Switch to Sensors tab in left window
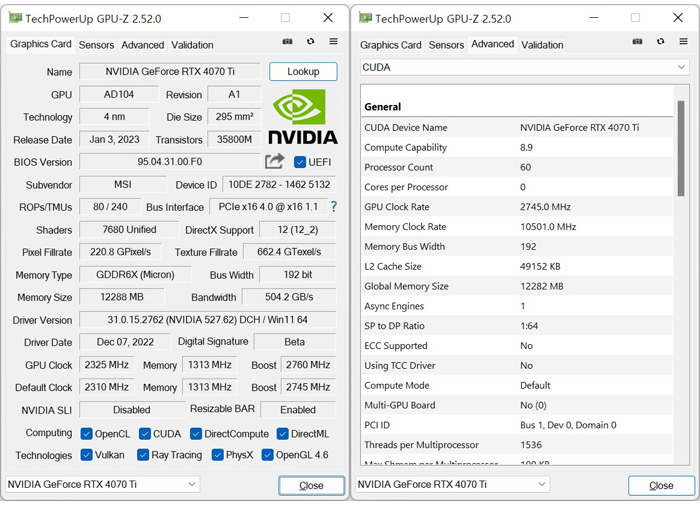The image size is (700, 505). point(96,45)
